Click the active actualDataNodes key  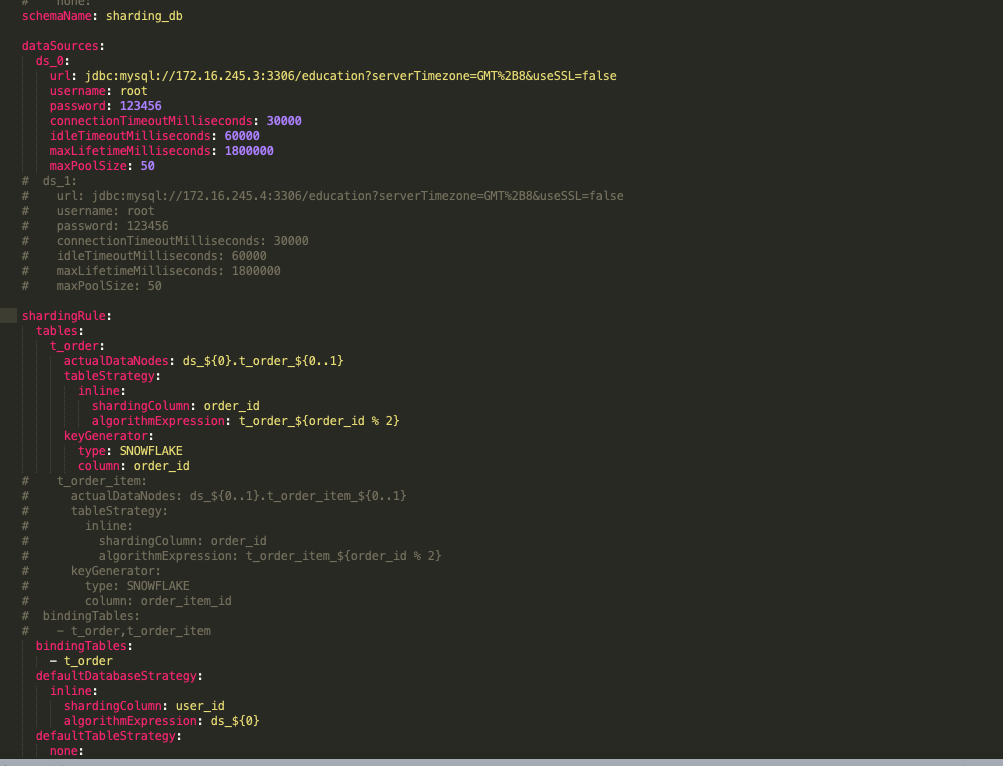(x=116, y=361)
